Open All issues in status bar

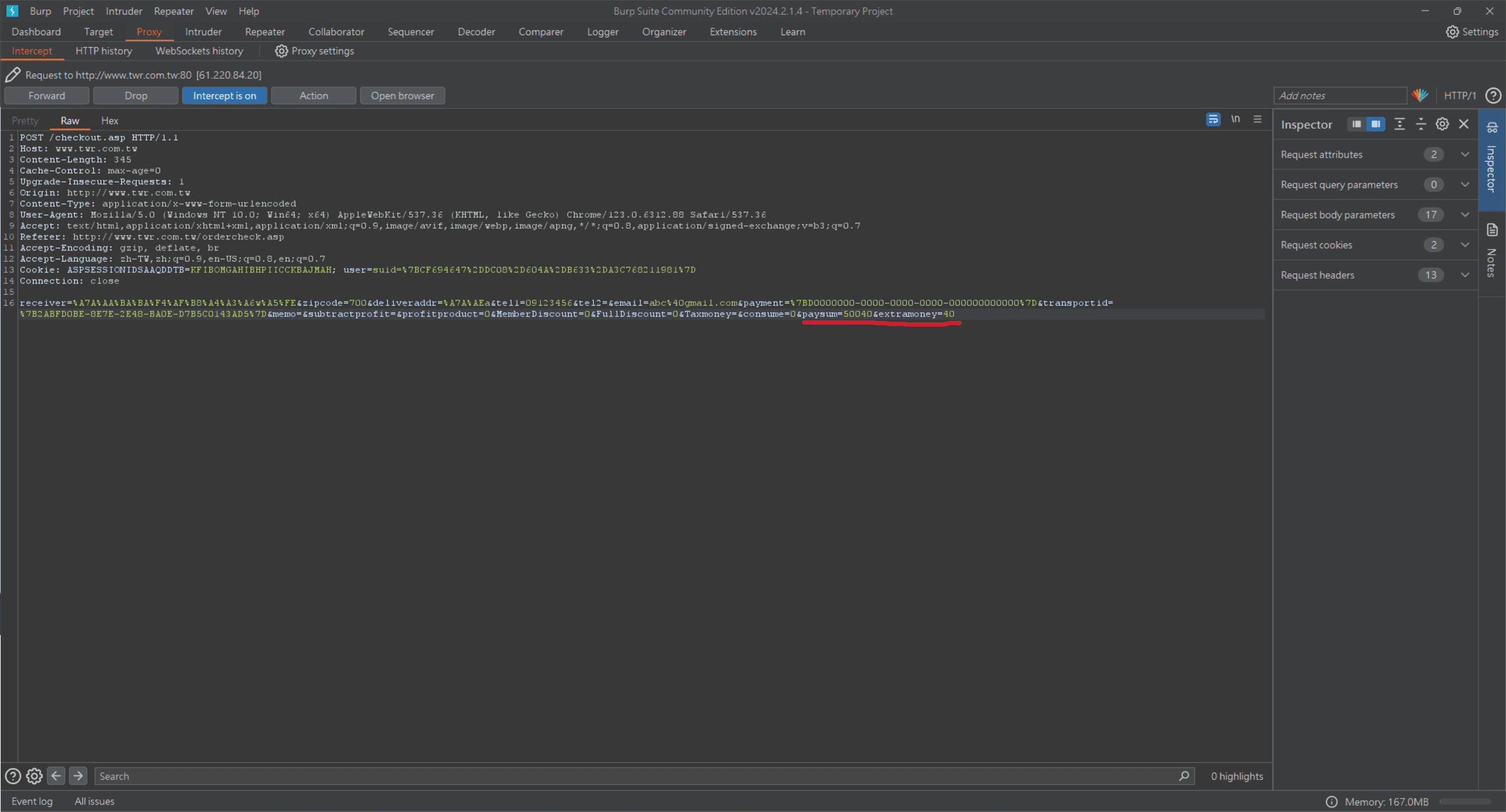(x=94, y=801)
